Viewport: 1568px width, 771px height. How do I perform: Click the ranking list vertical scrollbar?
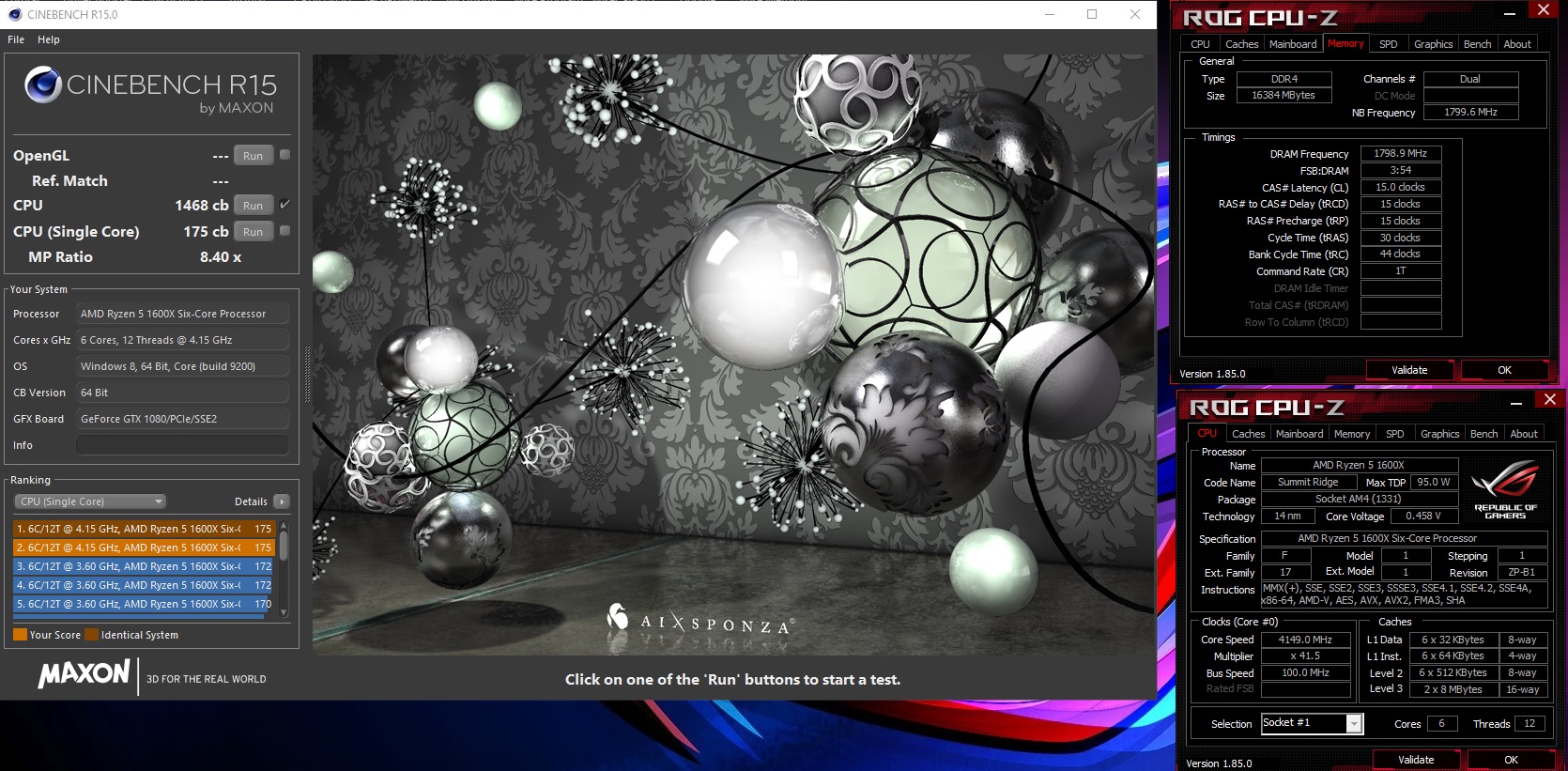284,569
